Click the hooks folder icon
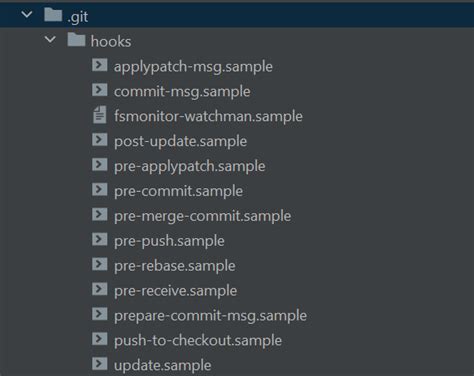 76,40
